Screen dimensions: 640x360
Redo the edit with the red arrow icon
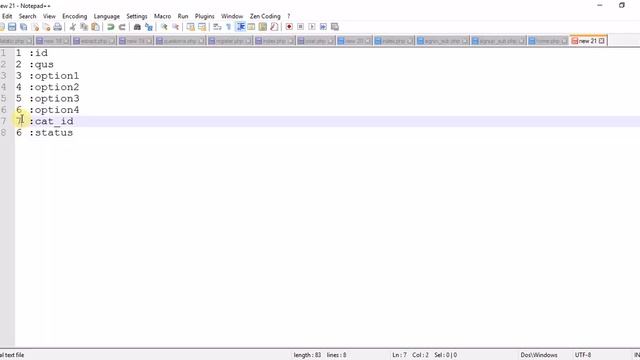[x=122, y=27]
